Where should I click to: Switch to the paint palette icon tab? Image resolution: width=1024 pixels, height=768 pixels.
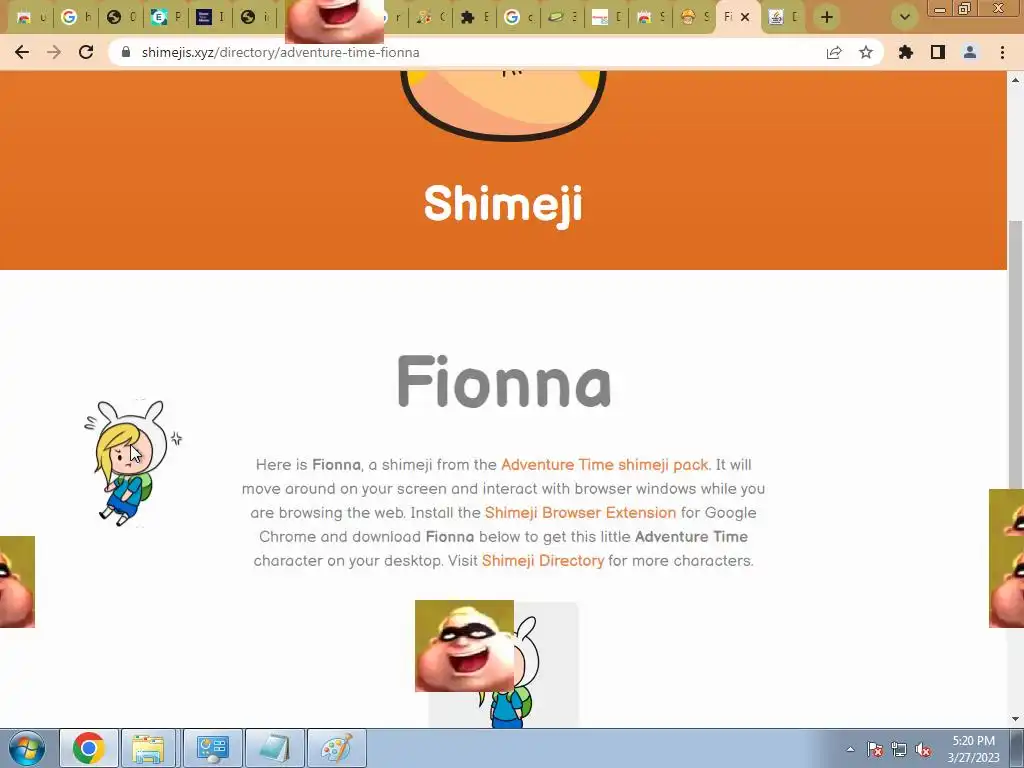pyautogui.click(x=431, y=17)
